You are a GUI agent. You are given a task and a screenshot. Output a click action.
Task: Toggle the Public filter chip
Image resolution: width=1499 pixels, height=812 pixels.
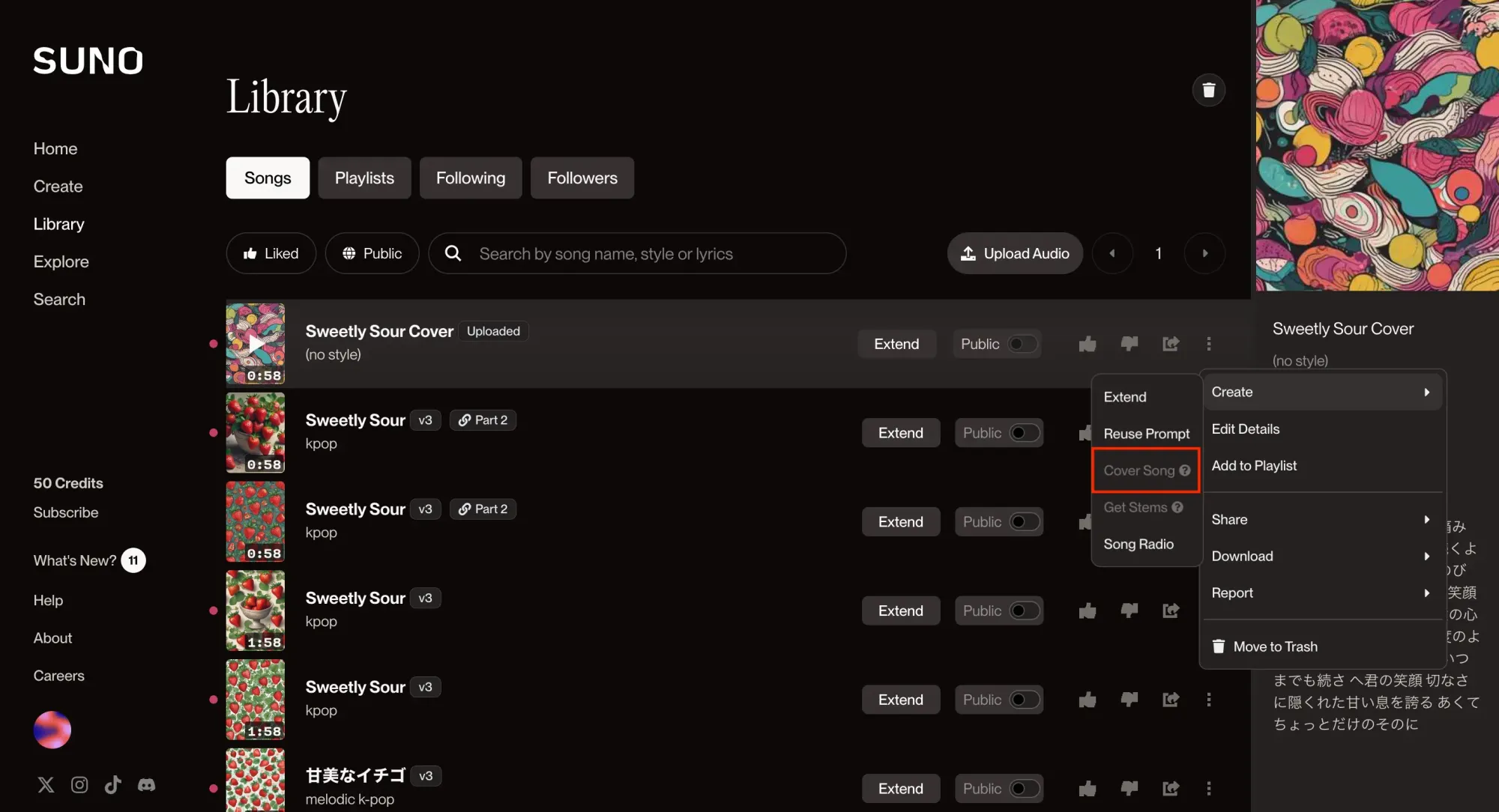click(x=372, y=253)
